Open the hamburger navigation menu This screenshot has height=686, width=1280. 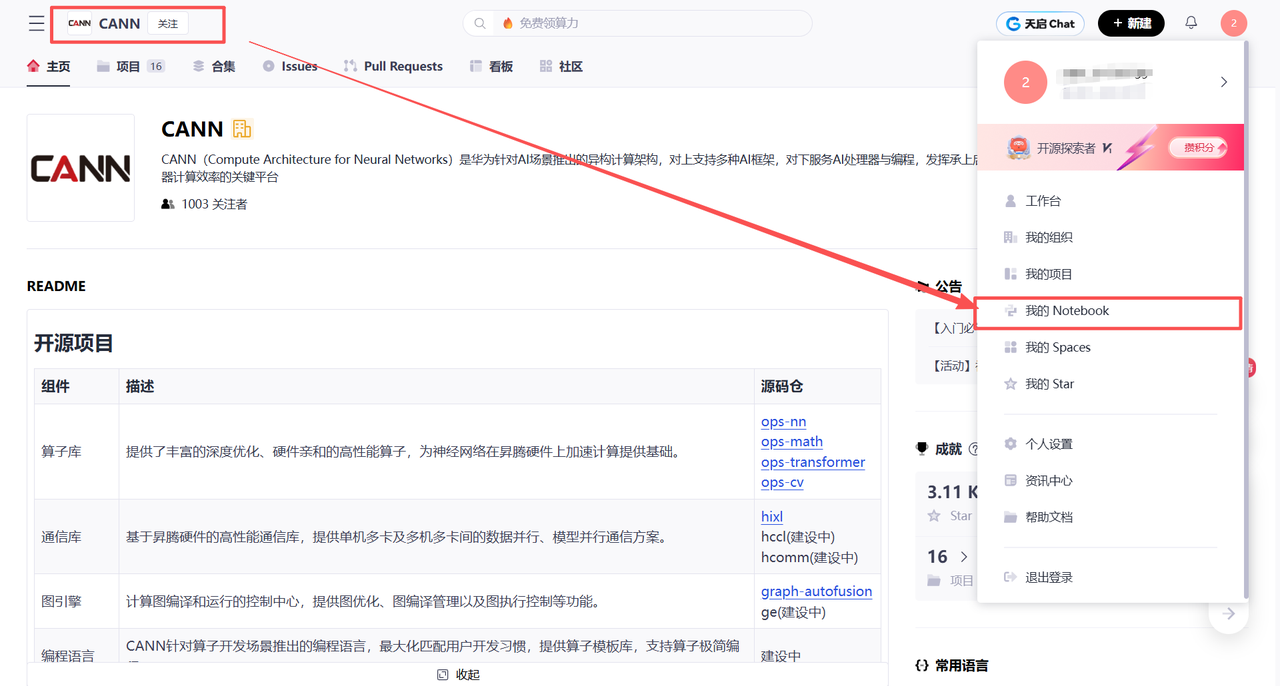[x=36, y=23]
